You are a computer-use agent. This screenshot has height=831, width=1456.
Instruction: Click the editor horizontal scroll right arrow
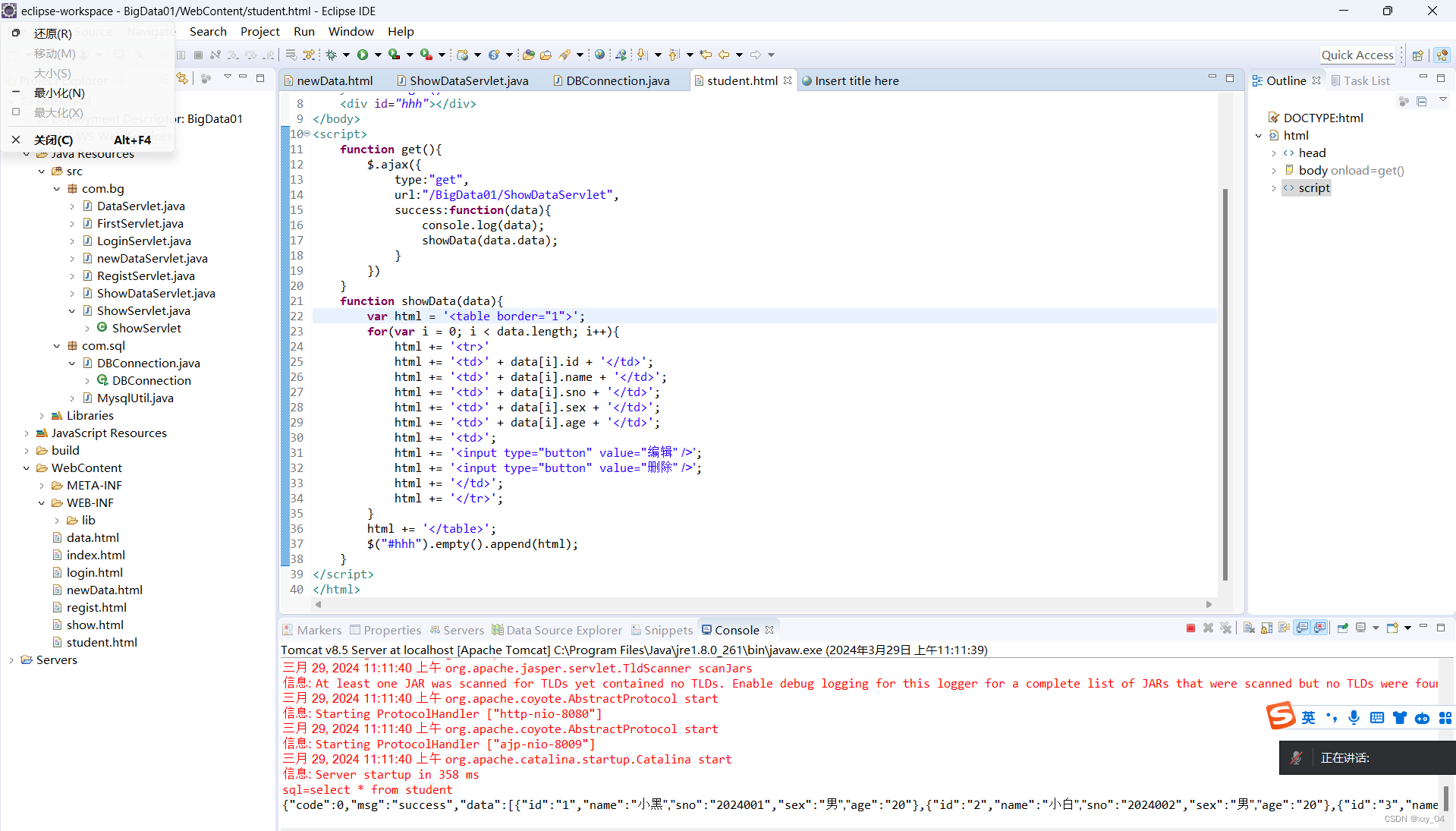pyautogui.click(x=1209, y=605)
